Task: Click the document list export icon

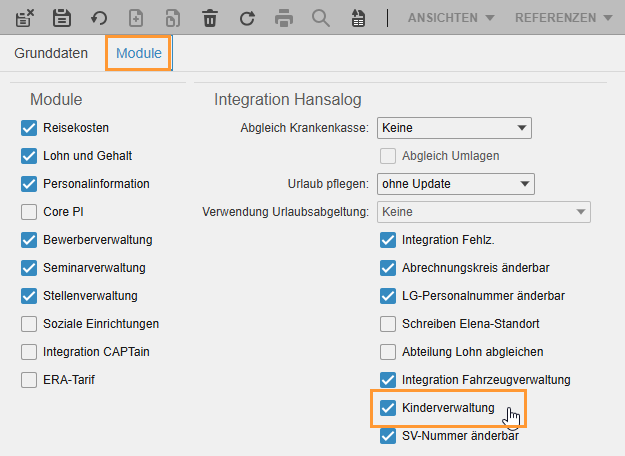Action: pyautogui.click(x=358, y=18)
